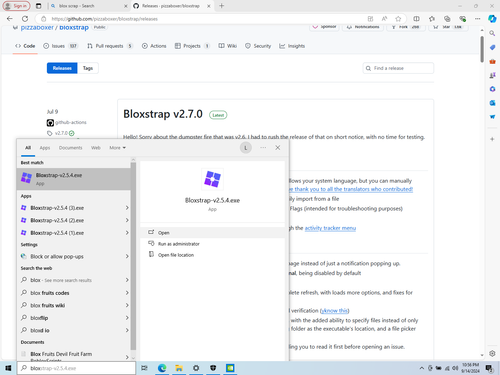
Task: Switch to the Documents search tab
Action: click(x=70, y=148)
